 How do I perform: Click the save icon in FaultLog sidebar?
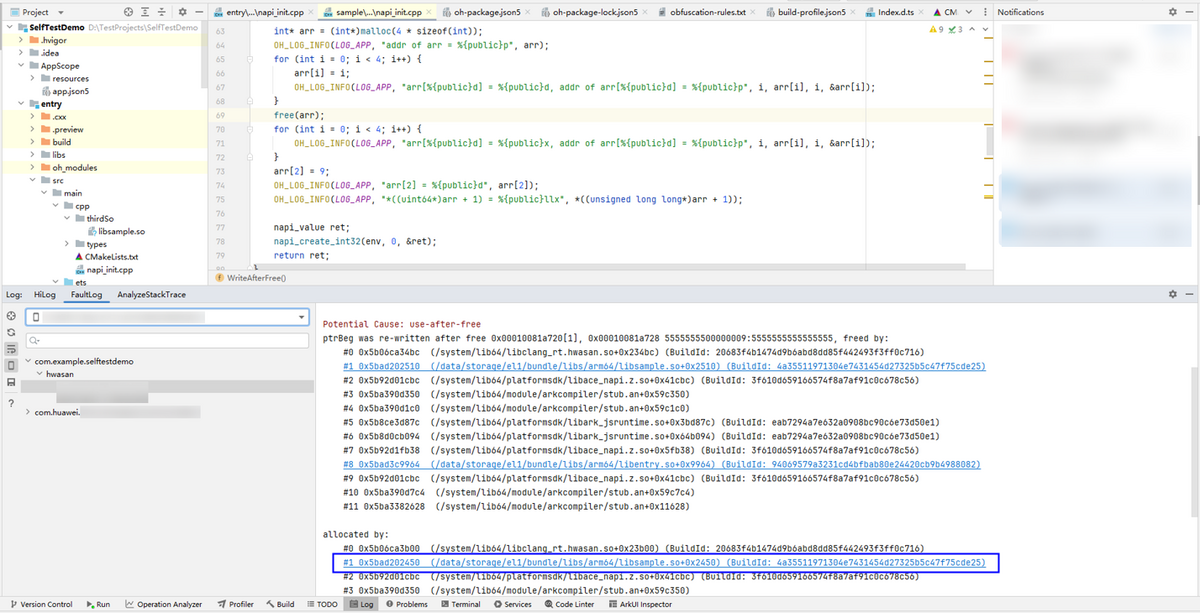[x=11, y=383]
